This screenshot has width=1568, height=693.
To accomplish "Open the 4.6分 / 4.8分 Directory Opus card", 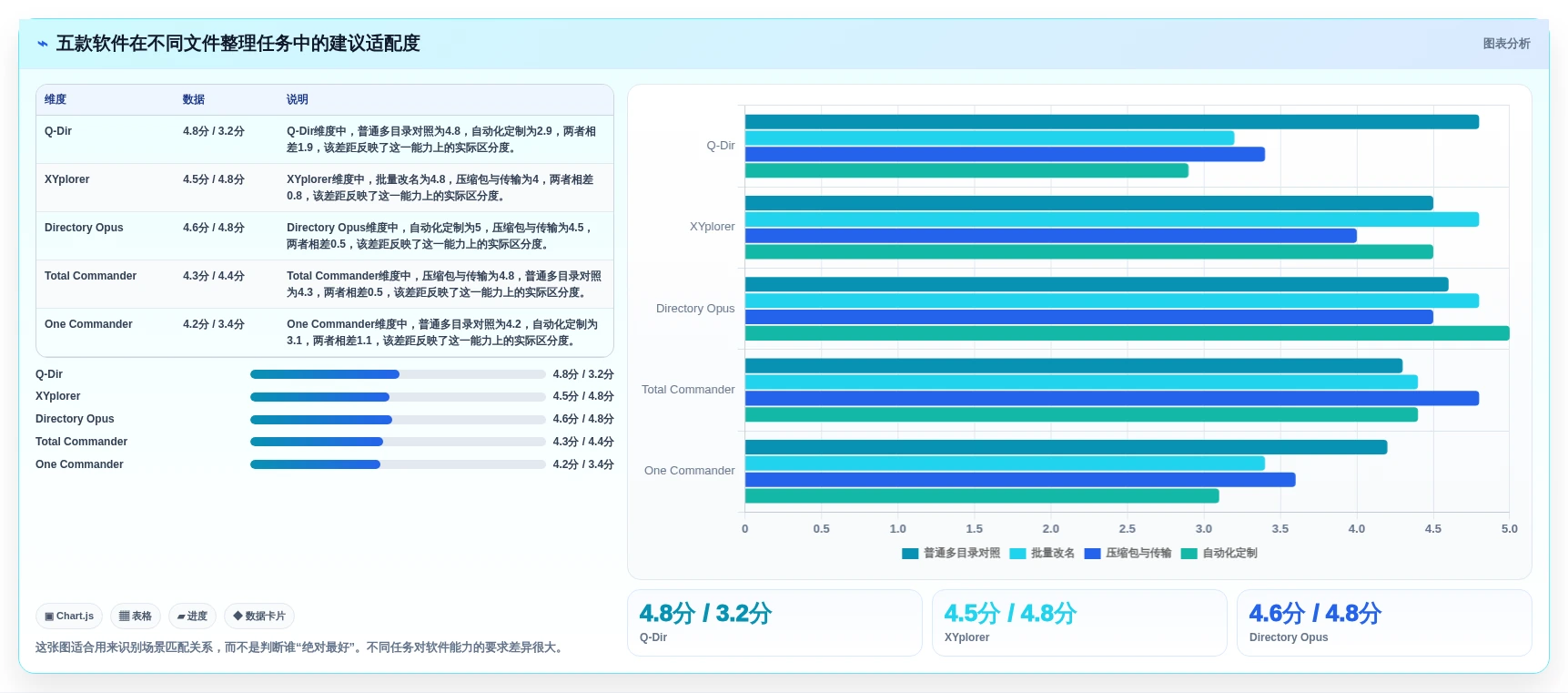I will coord(1384,623).
